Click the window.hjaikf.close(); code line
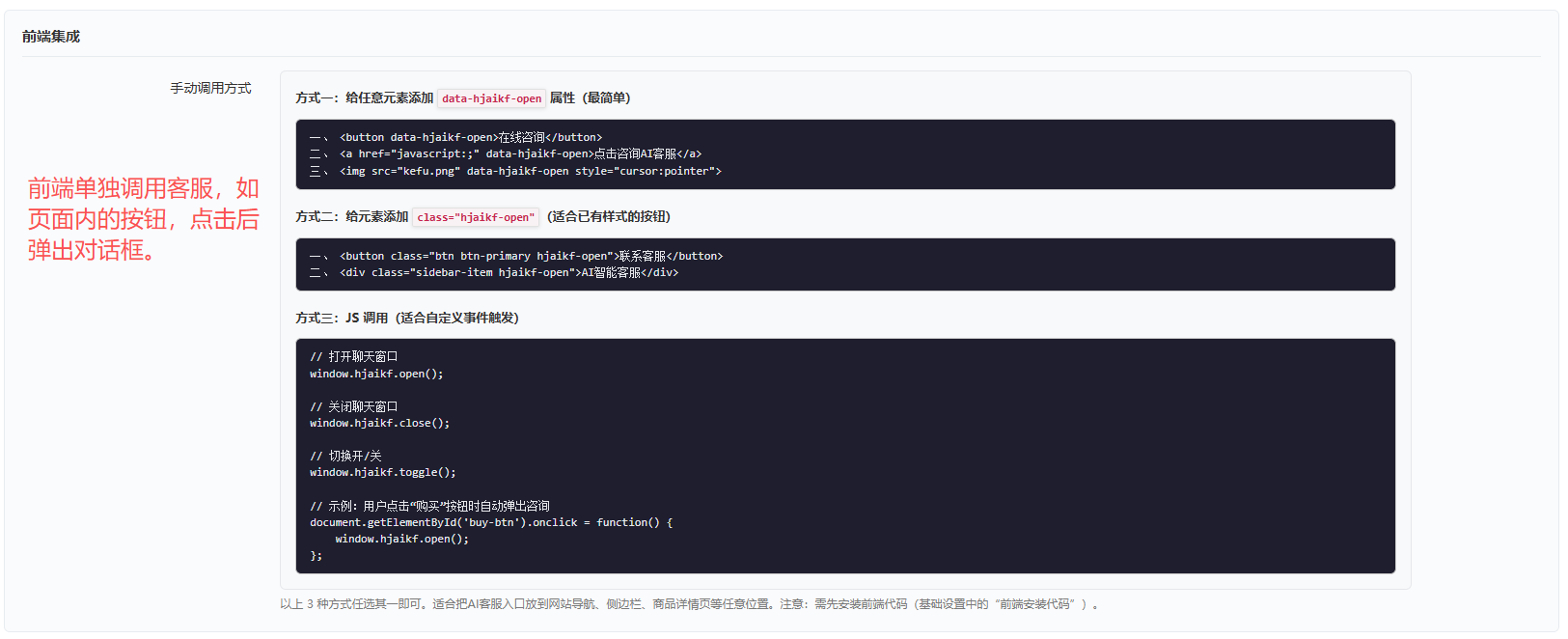 (x=379, y=423)
